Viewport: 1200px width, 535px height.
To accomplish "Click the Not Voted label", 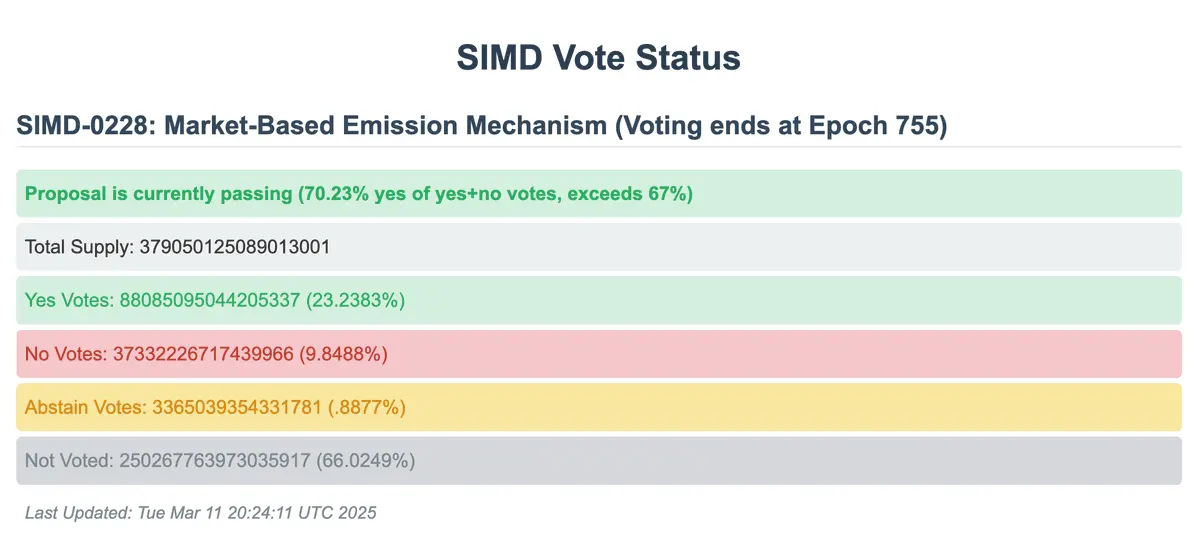I will pos(69,461).
